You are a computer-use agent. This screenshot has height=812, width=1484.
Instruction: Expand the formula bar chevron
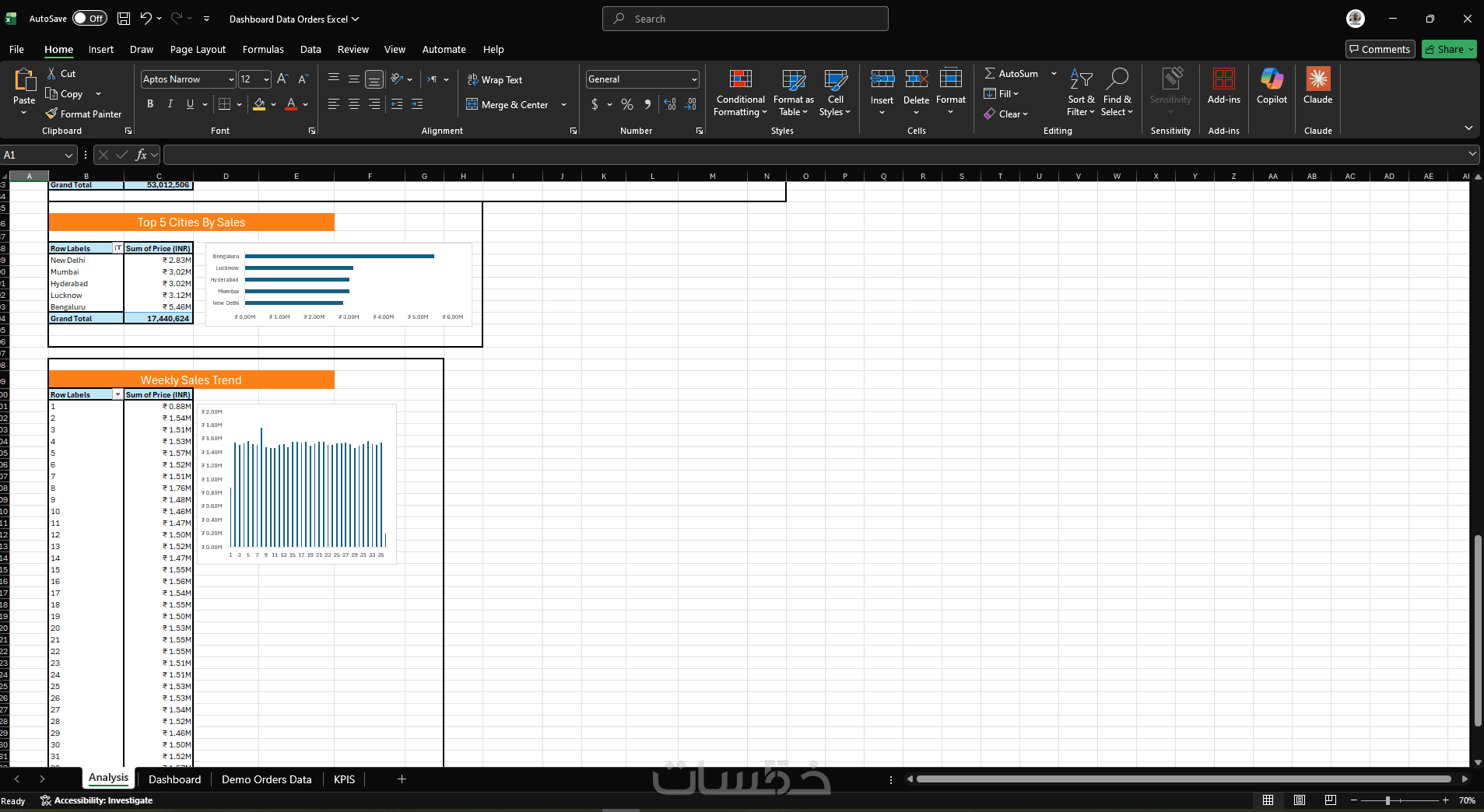tap(1472, 154)
